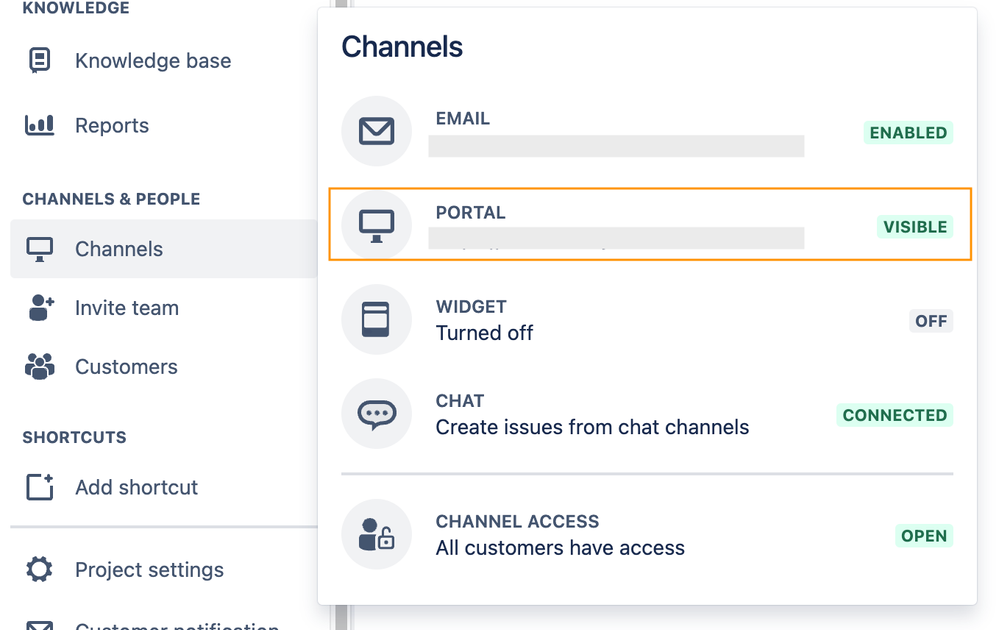Click the Widget OFF status badge
This screenshot has height=630, width=999.
pos(931,321)
